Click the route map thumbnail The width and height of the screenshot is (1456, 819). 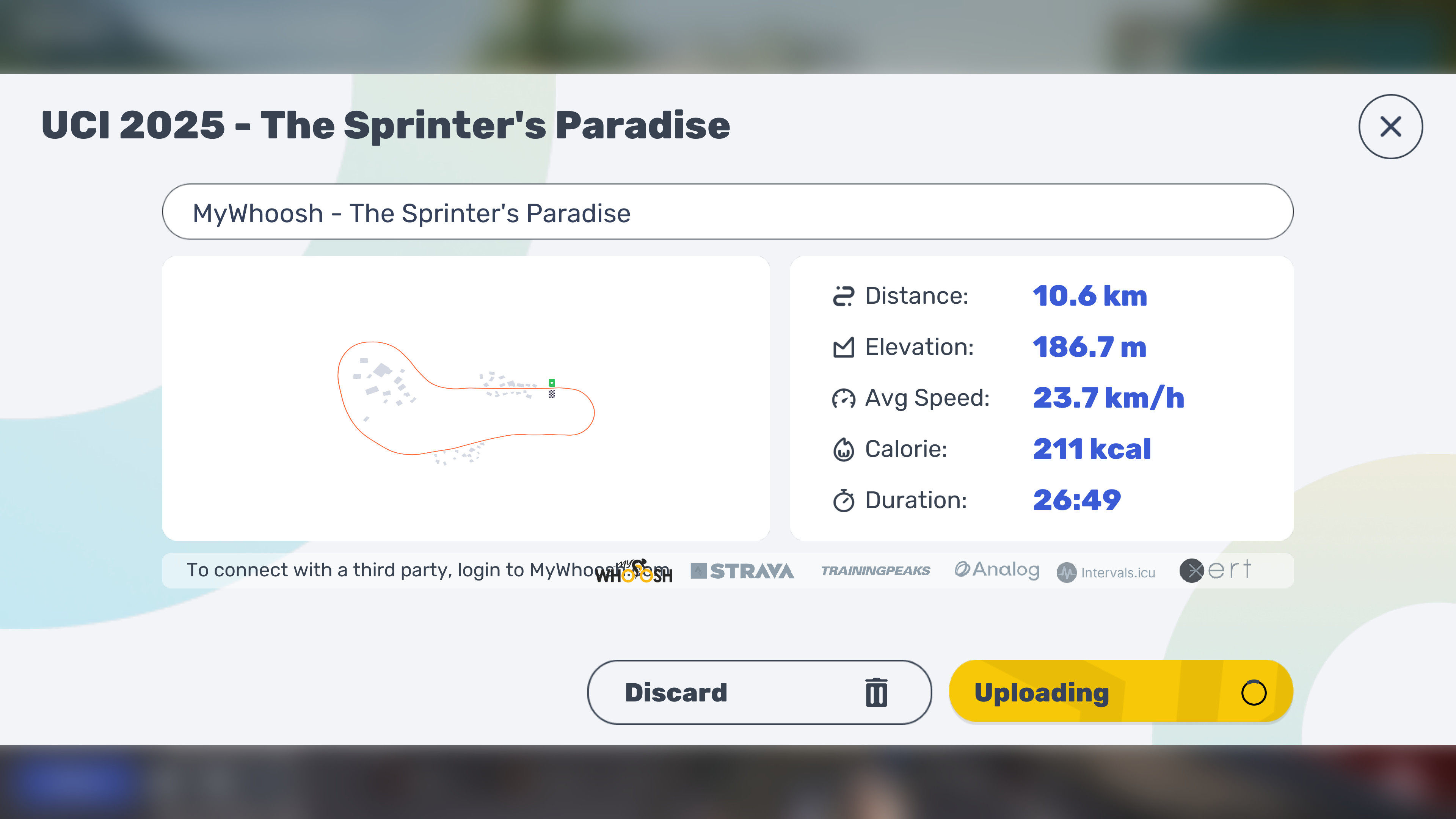tap(466, 399)
